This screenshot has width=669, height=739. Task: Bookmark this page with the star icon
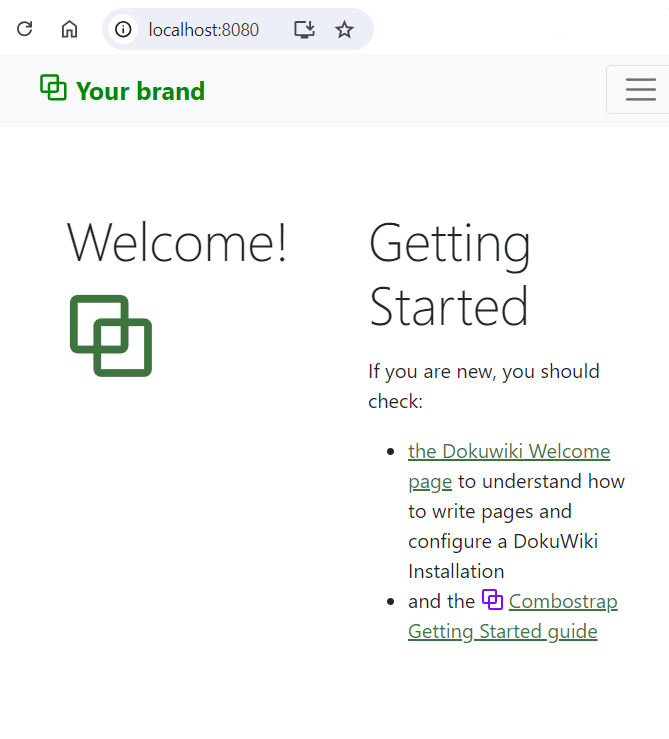click(344, 30)
